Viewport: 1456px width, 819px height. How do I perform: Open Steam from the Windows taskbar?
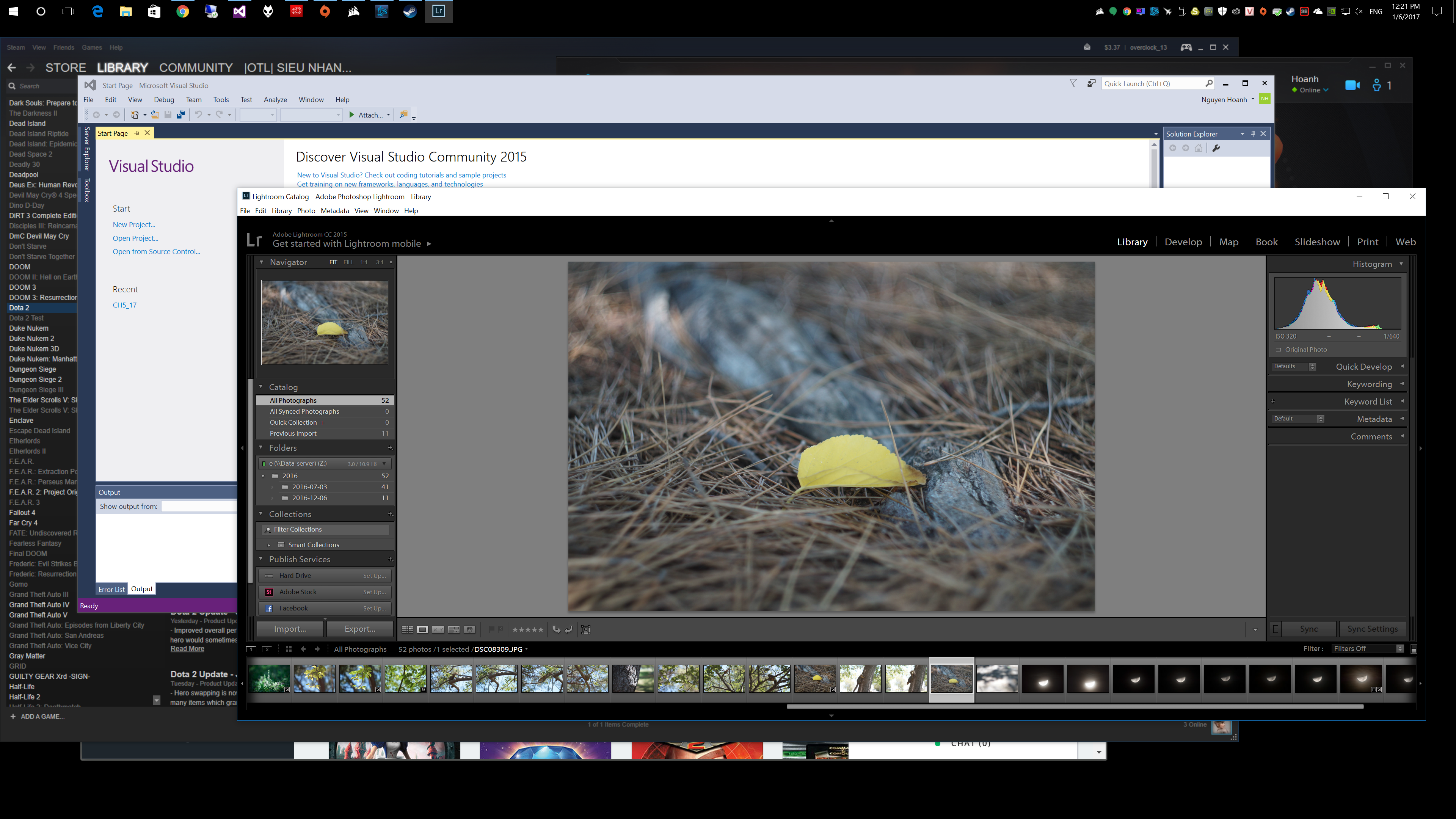(410, 11)
